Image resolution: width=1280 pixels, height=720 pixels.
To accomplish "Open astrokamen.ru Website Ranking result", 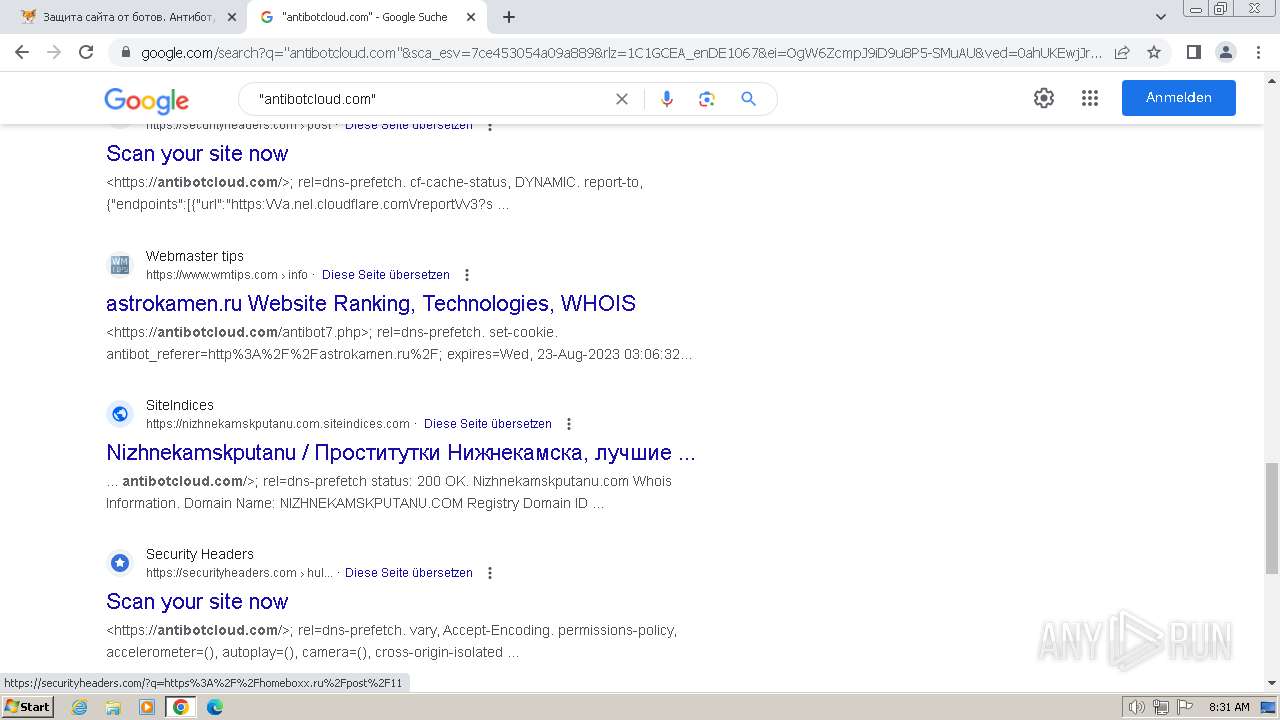I will [371, 303].
